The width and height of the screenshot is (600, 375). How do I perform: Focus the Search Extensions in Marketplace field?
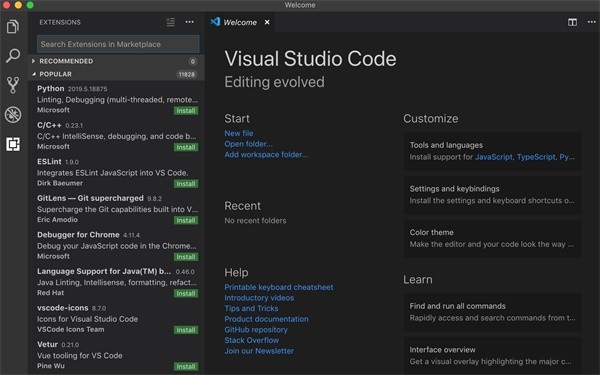(x=118, y=44)
